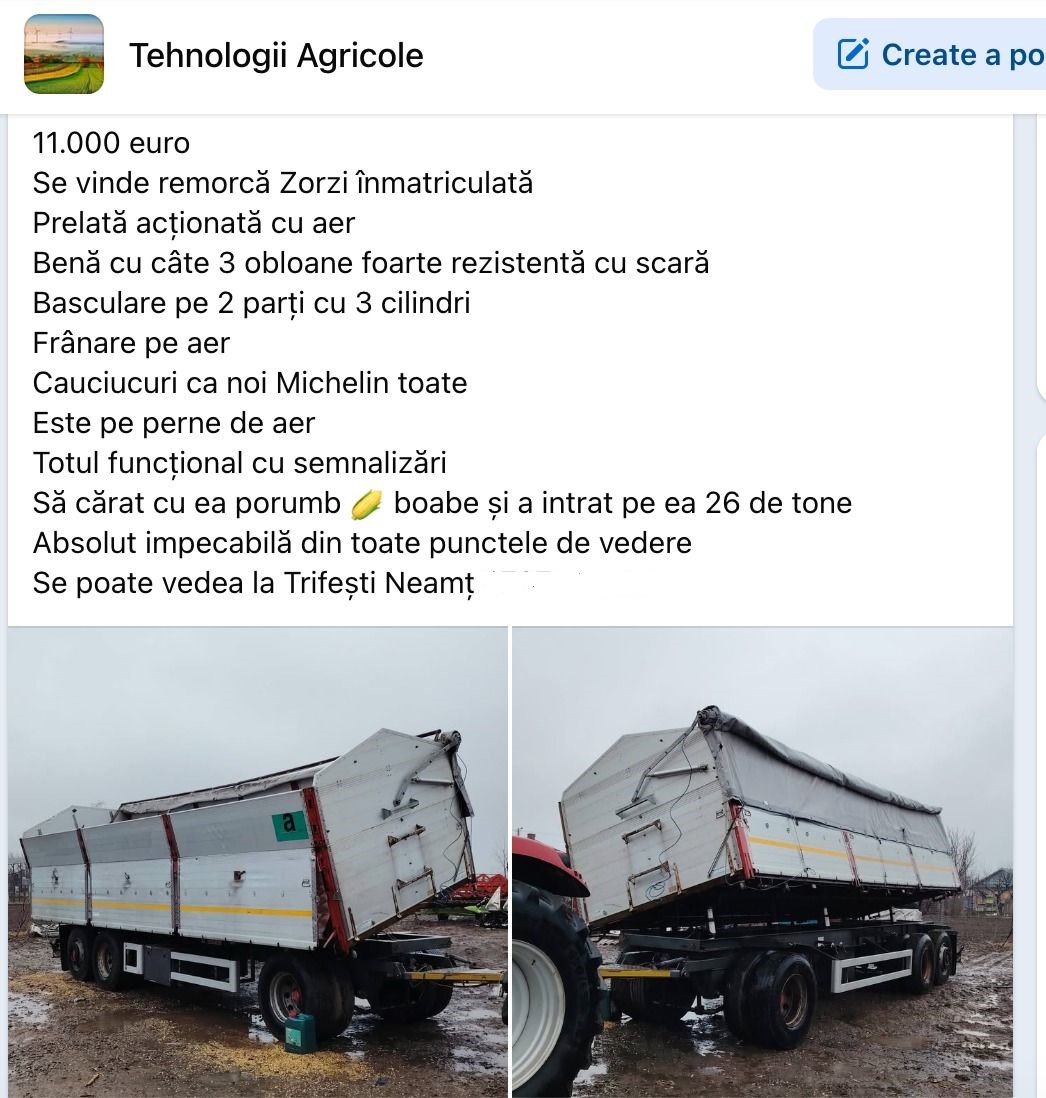Click the corn emoji in the post
Image resolution: width=1046 pixels, height=1098 pixels.
point(366,504)
